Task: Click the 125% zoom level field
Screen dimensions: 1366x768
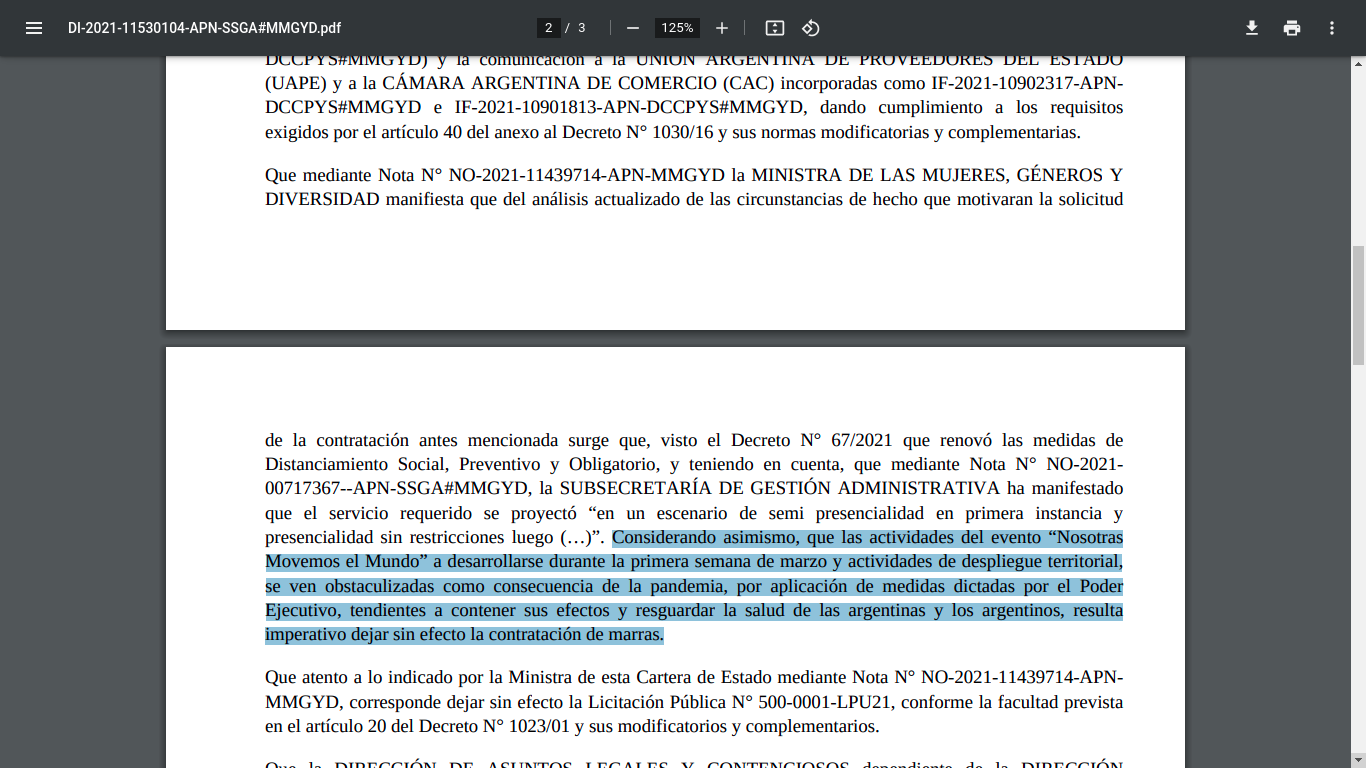Action: point(677,28)
